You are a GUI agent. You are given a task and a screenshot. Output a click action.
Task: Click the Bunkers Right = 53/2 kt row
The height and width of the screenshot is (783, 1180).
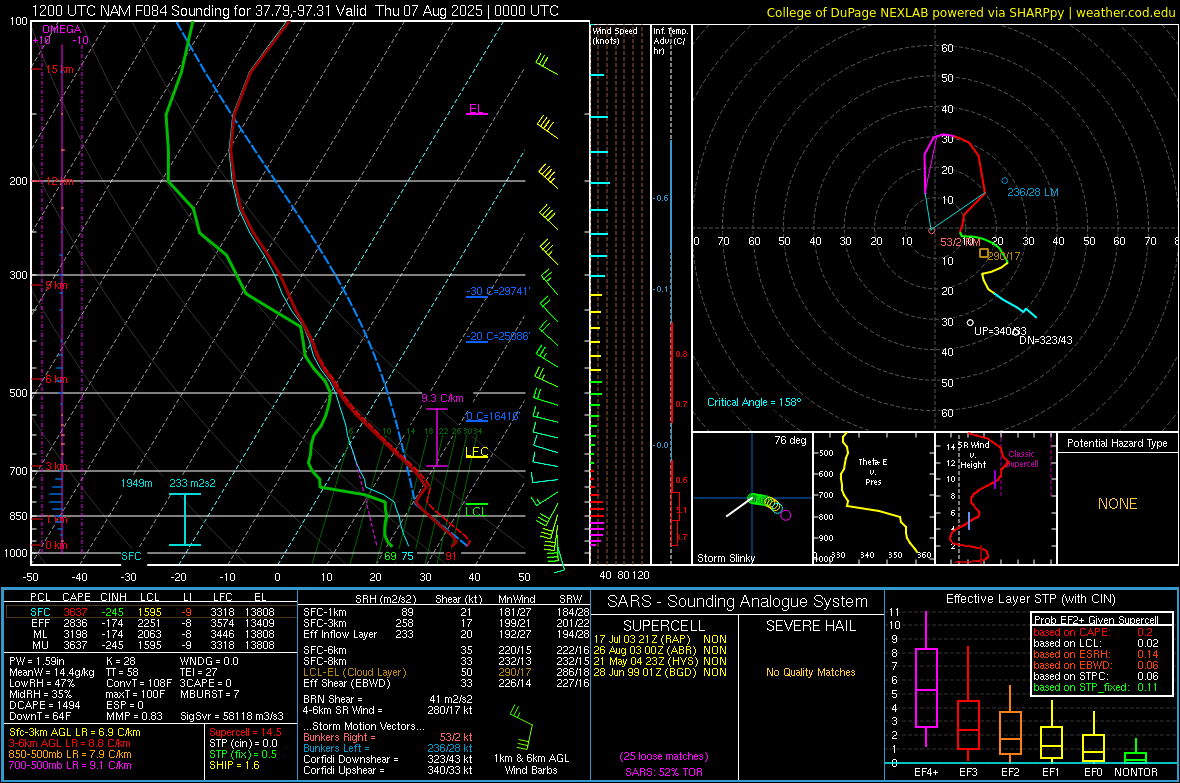coord(388,737)
